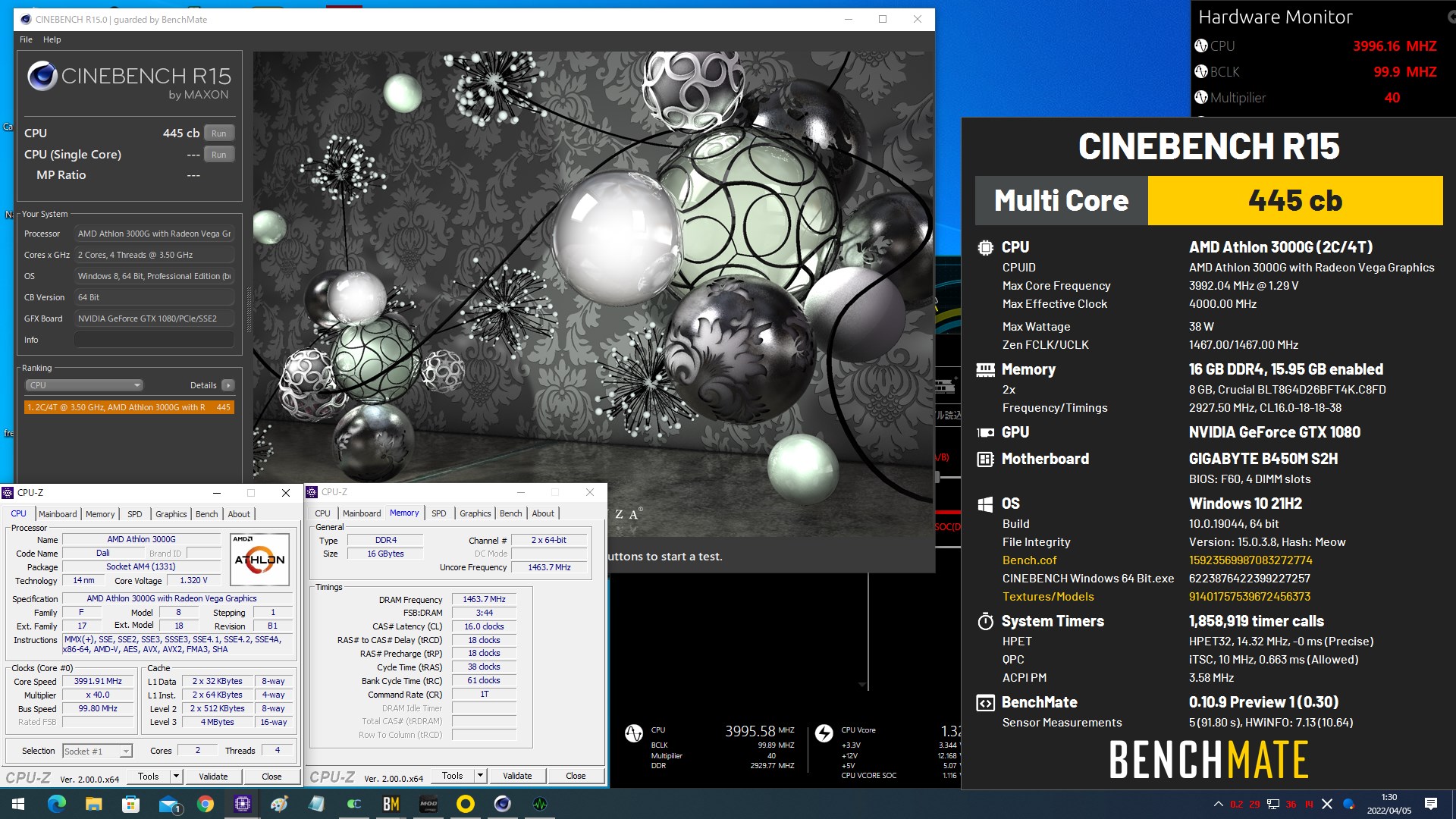Switch to Cinebench via taskbar sphere icon
This screenshot has width=1456, height=819.
coord(502,804)
